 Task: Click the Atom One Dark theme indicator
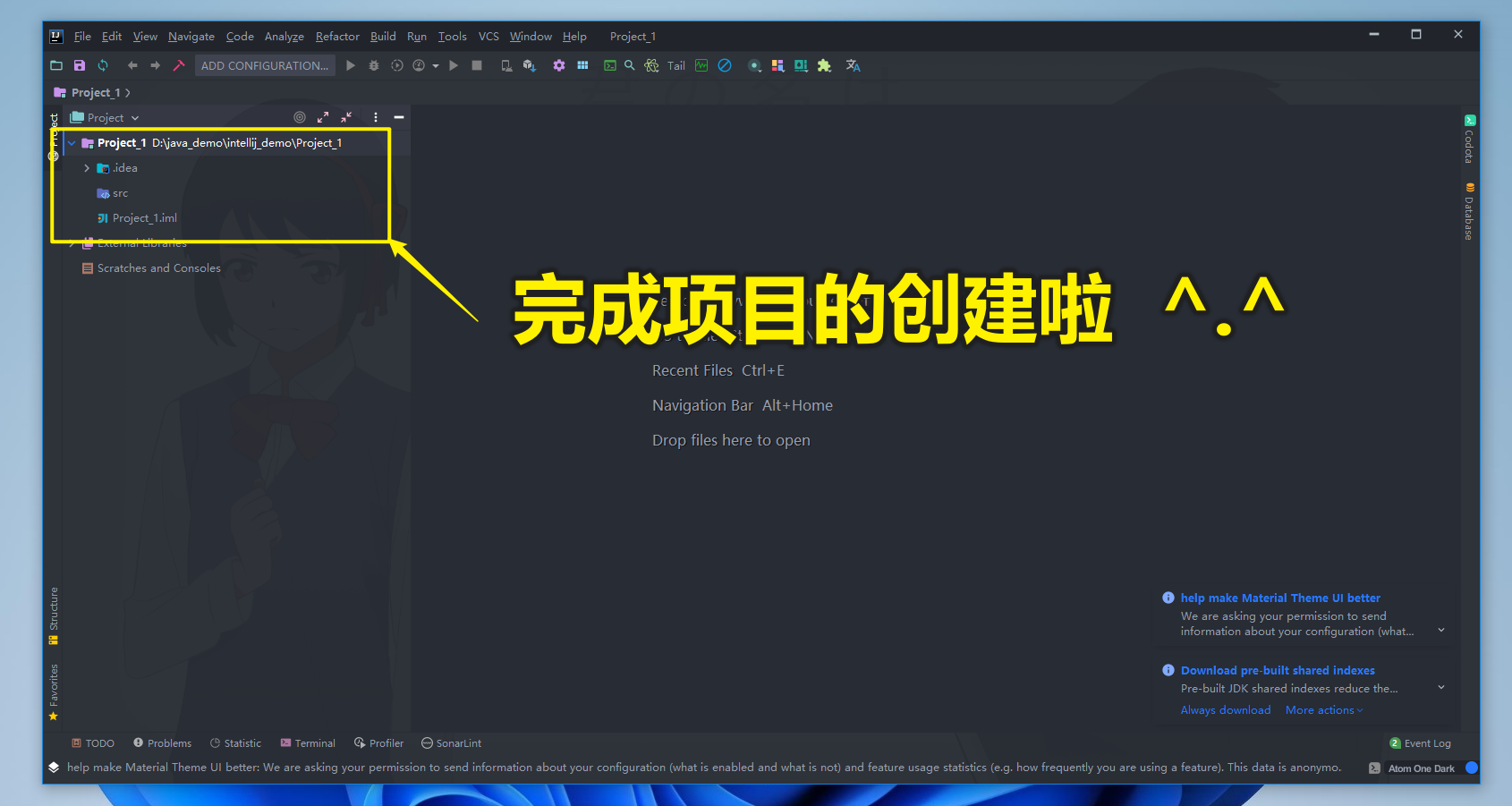click(1422, 768)
